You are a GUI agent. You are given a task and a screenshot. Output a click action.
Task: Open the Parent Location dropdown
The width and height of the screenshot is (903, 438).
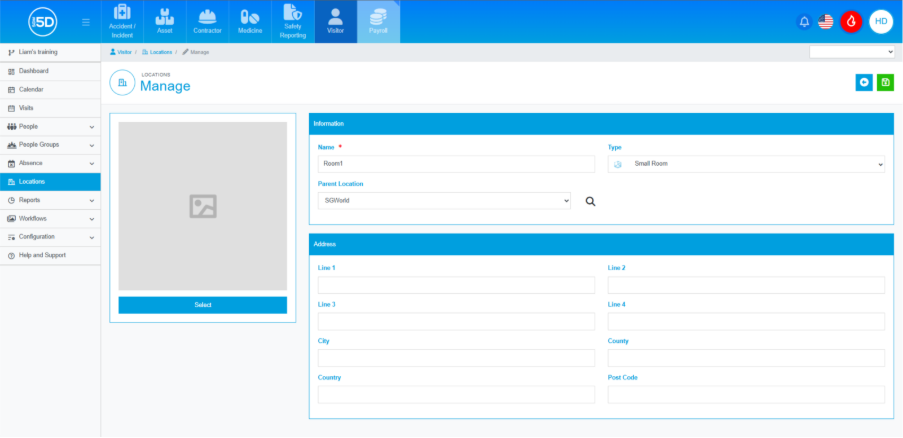444,200
